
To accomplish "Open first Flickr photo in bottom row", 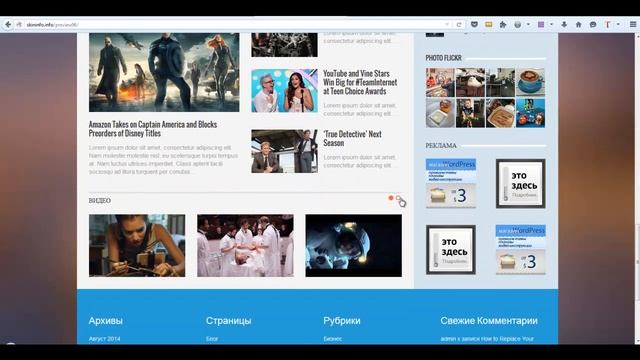I will click(440, 113).
